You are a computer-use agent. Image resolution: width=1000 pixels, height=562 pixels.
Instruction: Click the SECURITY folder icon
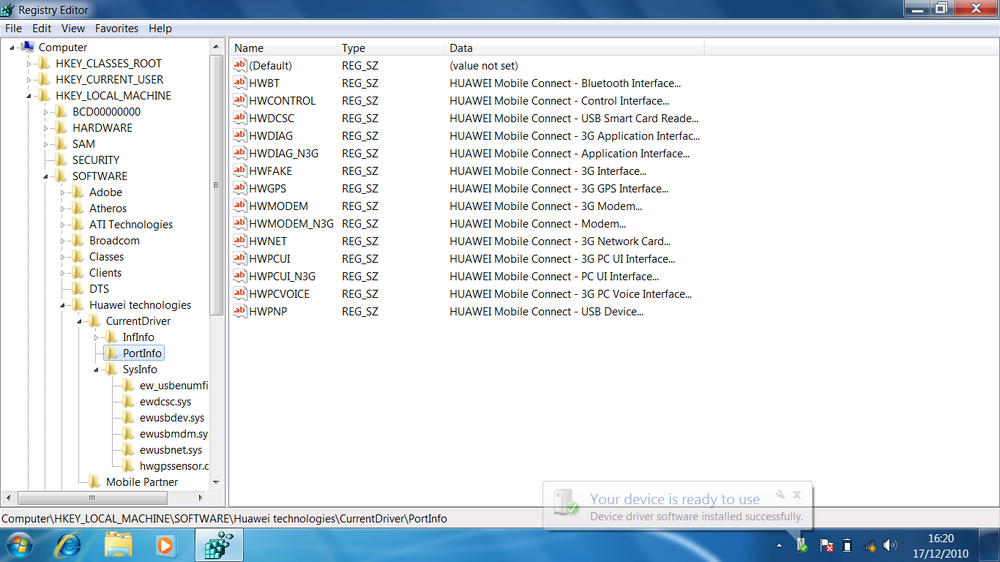(x=61, y=159)
